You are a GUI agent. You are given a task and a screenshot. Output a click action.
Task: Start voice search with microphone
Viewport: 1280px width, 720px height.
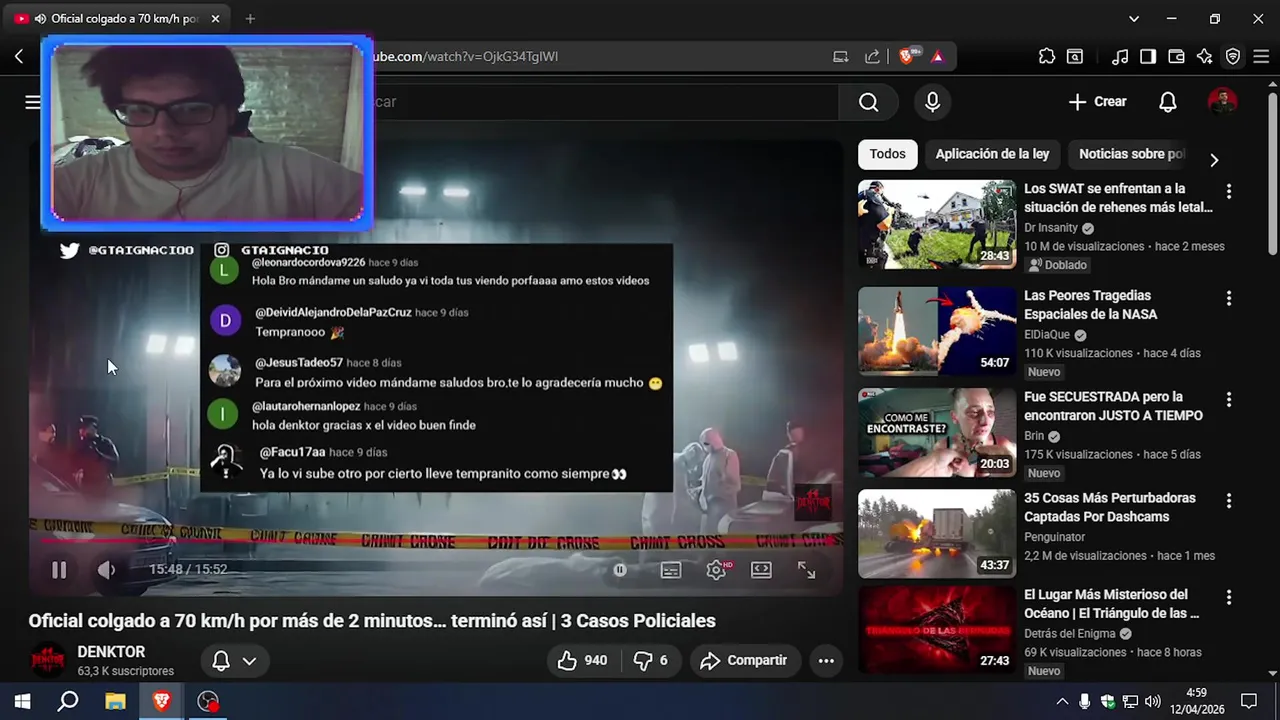pos(932,102)
